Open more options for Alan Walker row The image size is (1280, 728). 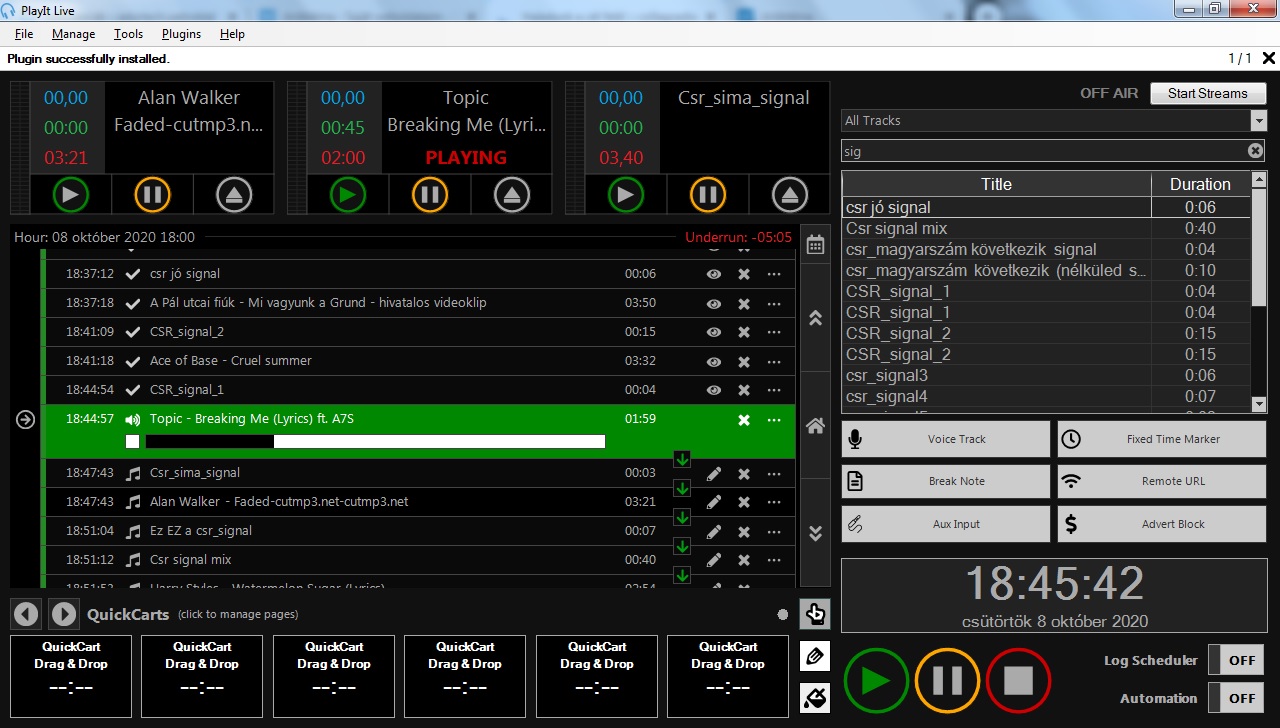click(774, 502)
